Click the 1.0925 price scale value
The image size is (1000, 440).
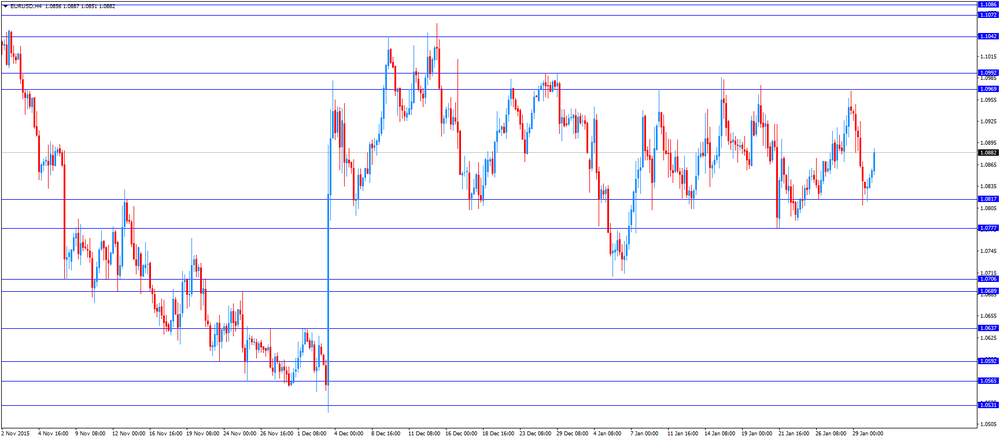tap(989, 121)
